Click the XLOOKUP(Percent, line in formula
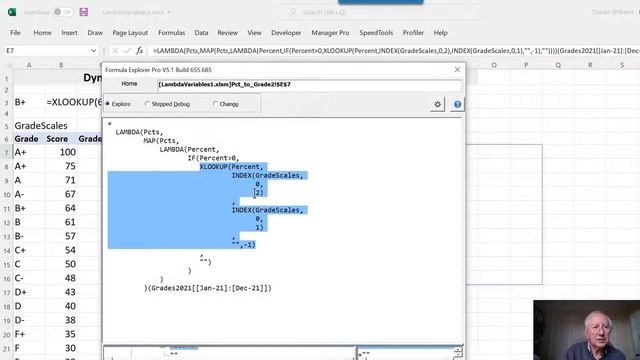The width and height of the screenshot is (640, 360). click(231, 167)
